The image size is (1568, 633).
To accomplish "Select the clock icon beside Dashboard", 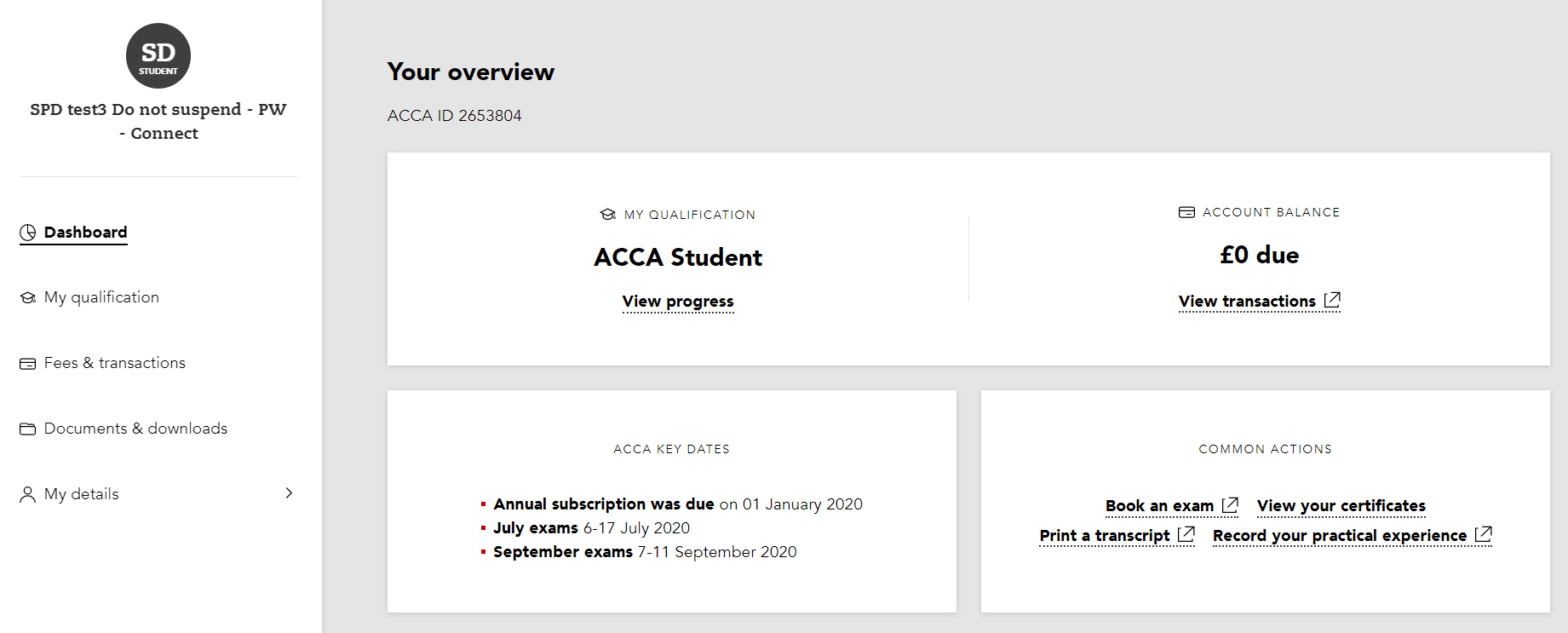I will [26, 231].
